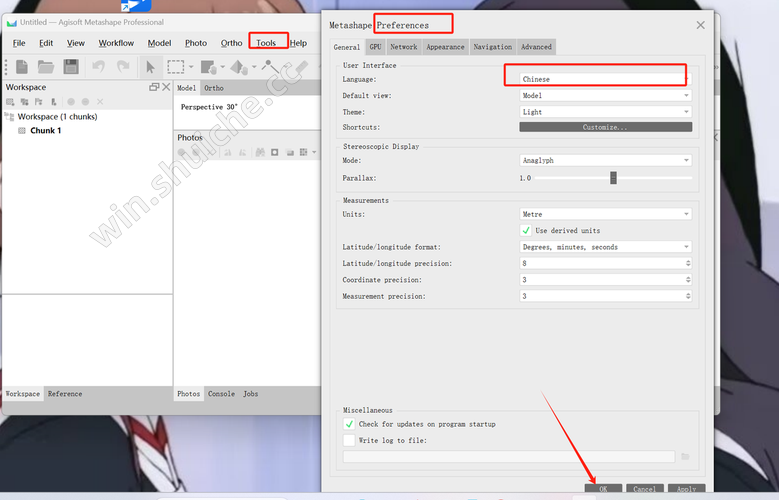Click OK in the Preferences dialog

click(603, 489)
